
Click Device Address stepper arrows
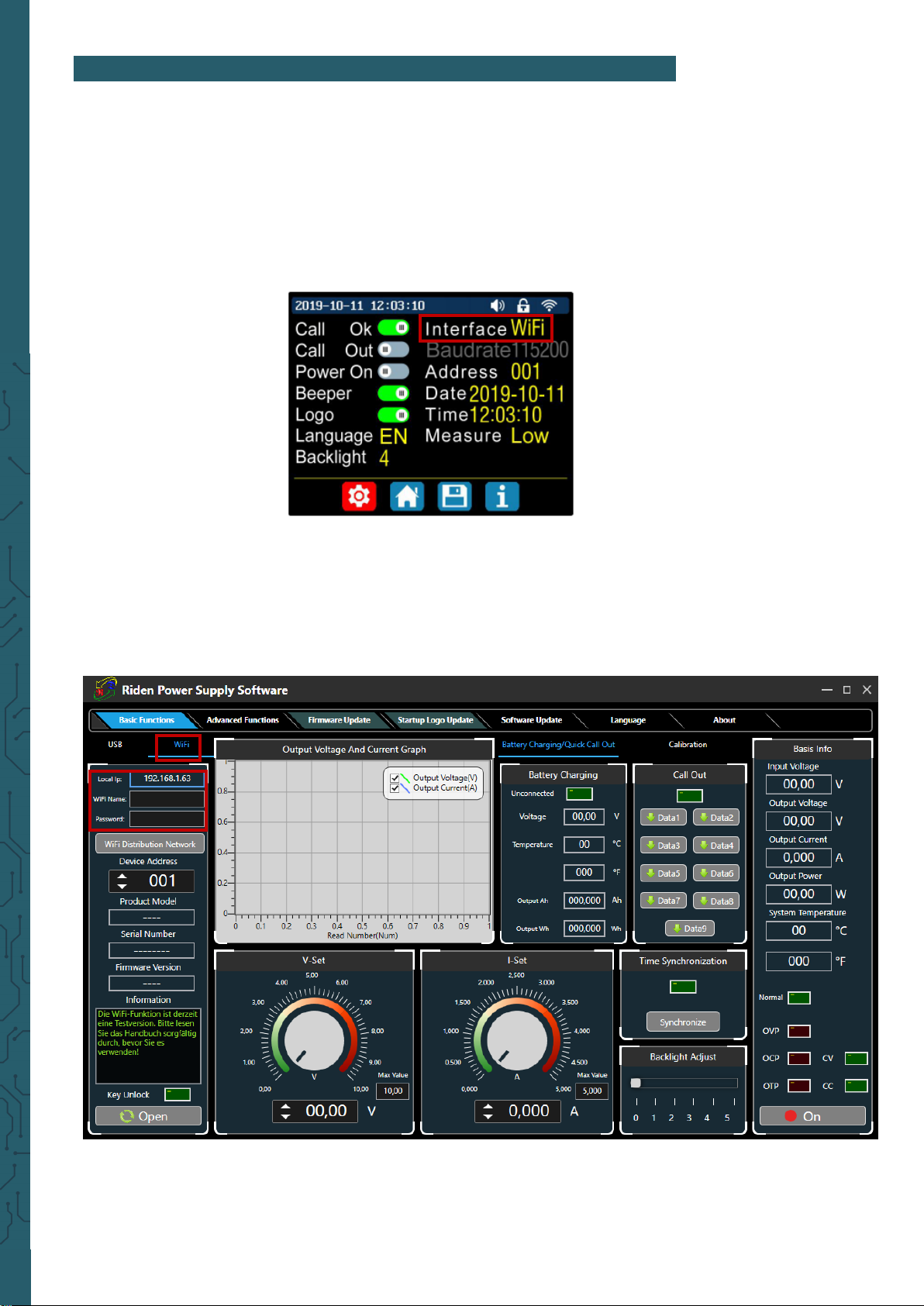coord(122,880)
